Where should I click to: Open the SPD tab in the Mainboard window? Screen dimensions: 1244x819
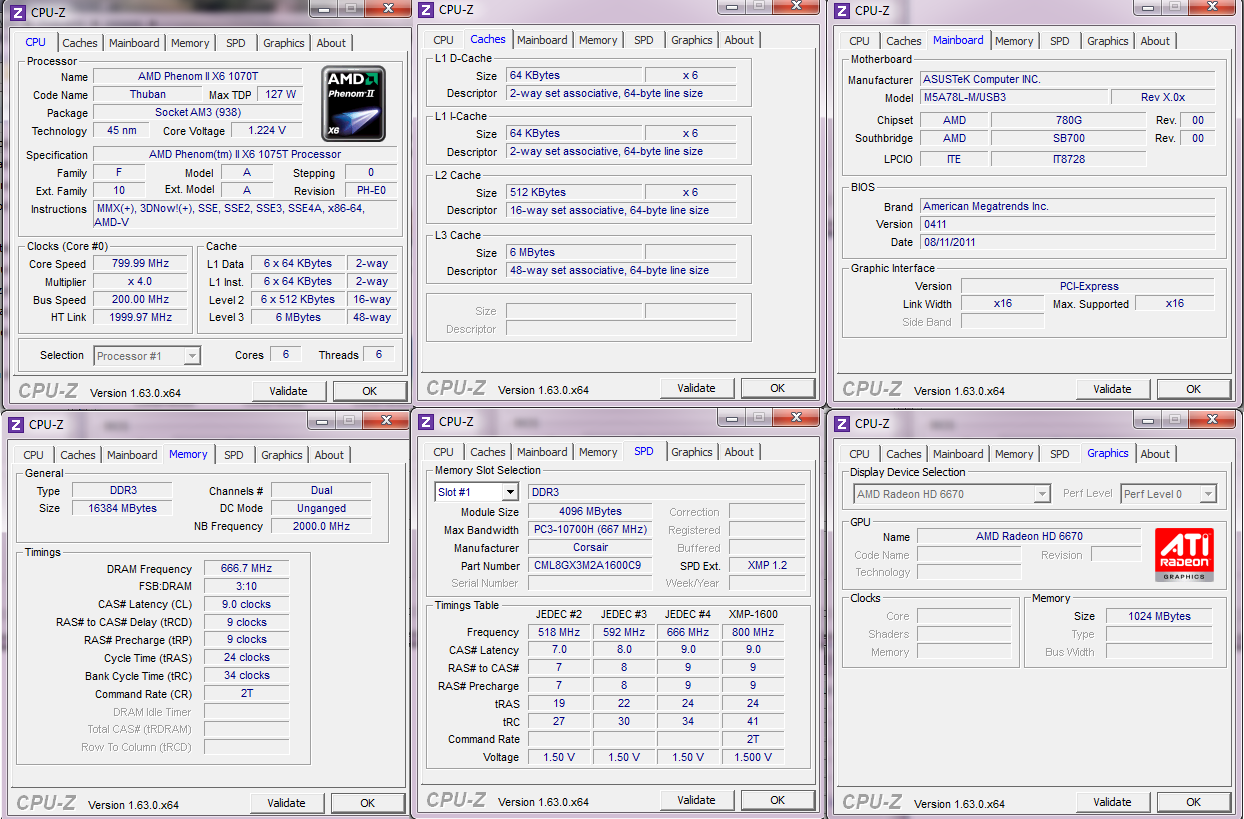[x=1059, y=41]
